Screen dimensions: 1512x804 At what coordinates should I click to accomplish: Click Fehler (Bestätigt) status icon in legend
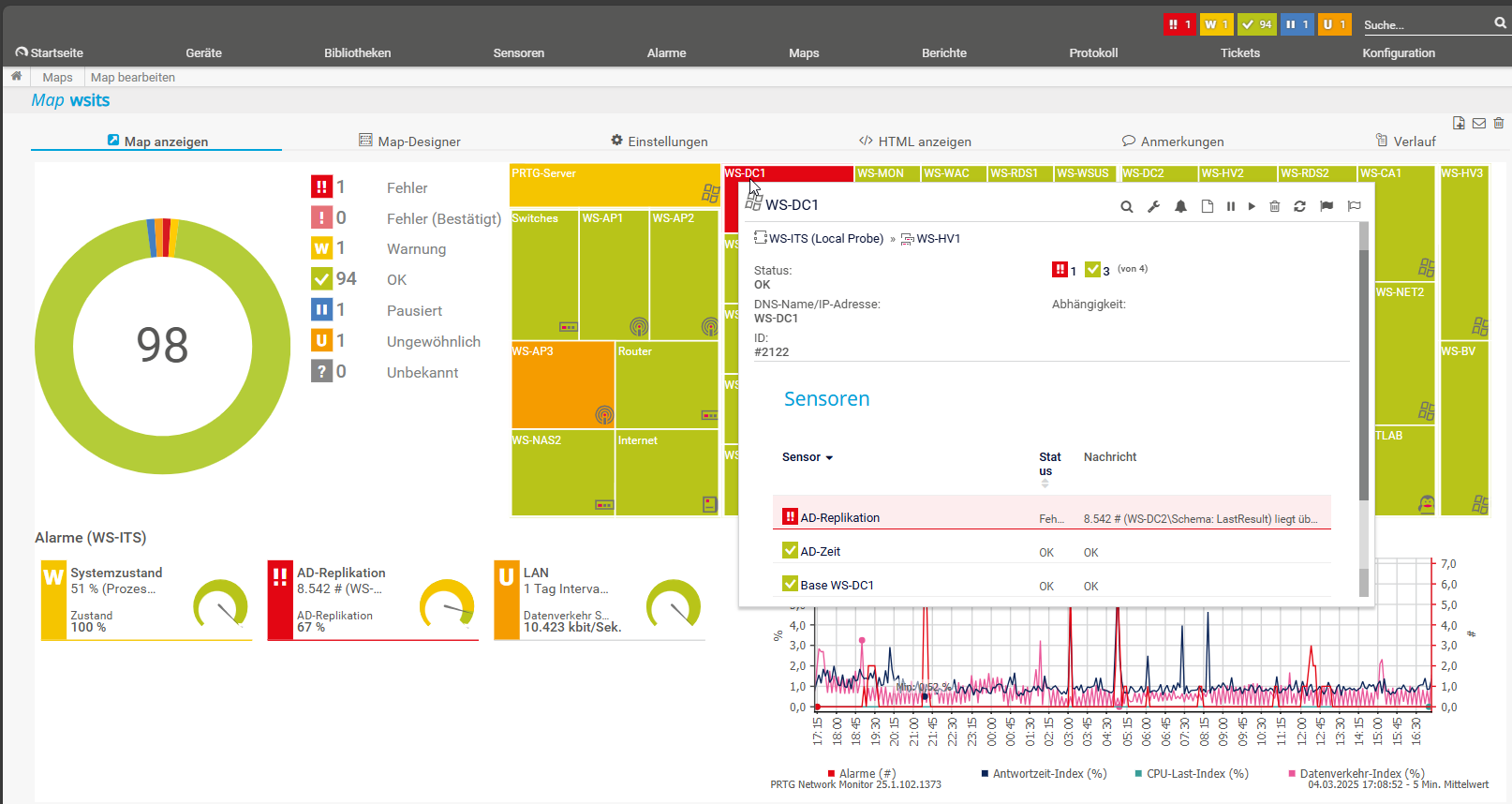322,218
